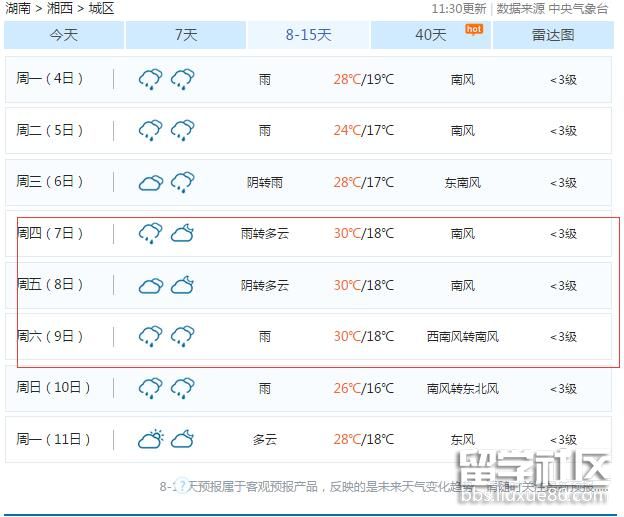Click the overcast cloud icon for 周三（6日）
The height and width of the screenshot is (517, 624).
tap(150, 182)
